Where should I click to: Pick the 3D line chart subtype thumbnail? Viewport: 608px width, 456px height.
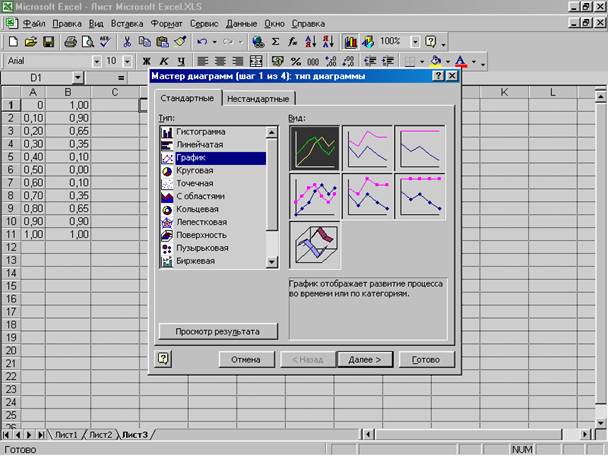pyautogui.click(x=314, y=246)
